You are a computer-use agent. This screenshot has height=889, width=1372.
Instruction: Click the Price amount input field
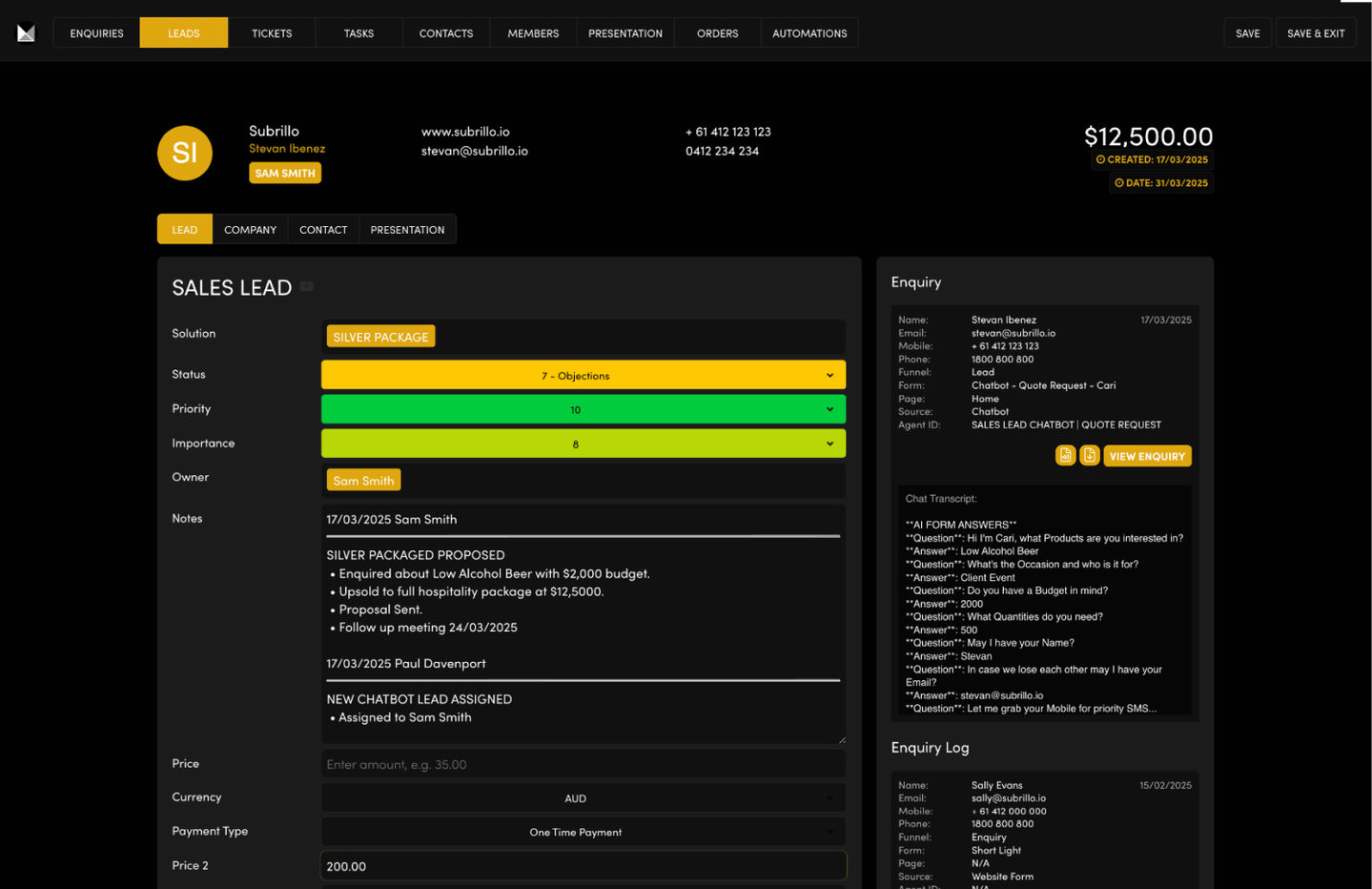[x=583, y=765]
